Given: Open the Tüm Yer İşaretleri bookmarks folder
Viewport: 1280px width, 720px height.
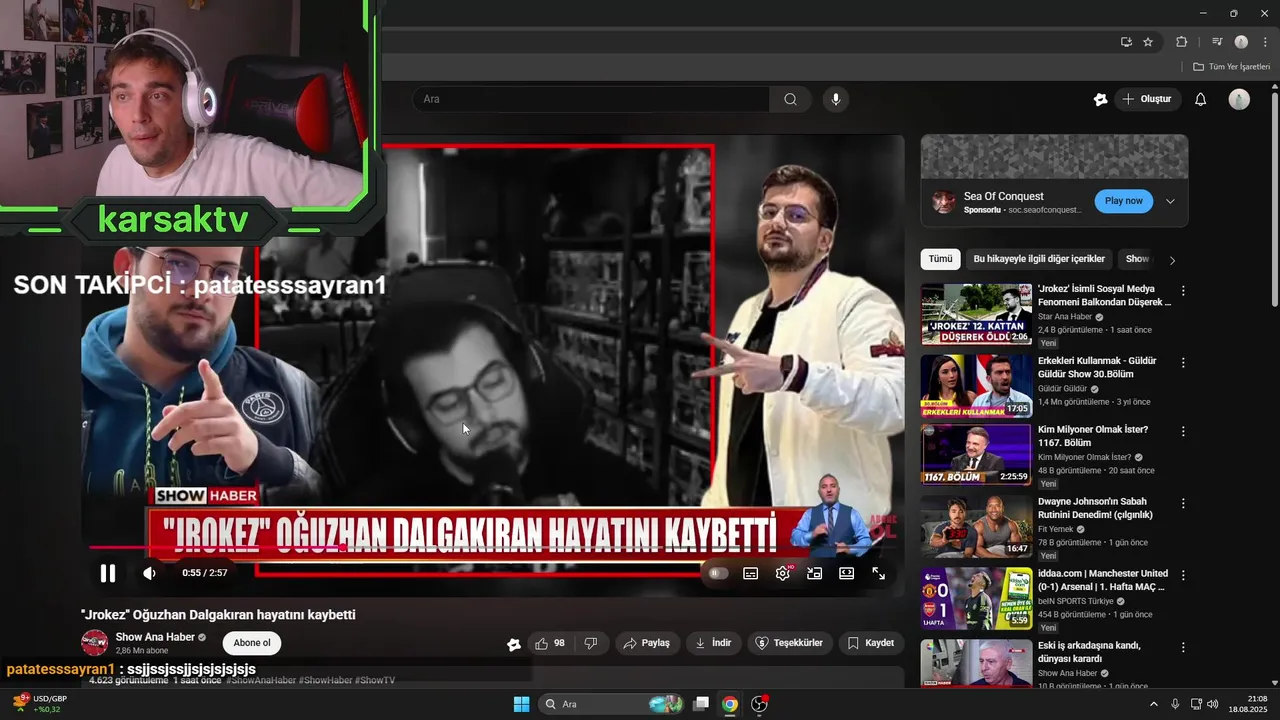Looking at the screenshot, I should tap(1231, 67).
